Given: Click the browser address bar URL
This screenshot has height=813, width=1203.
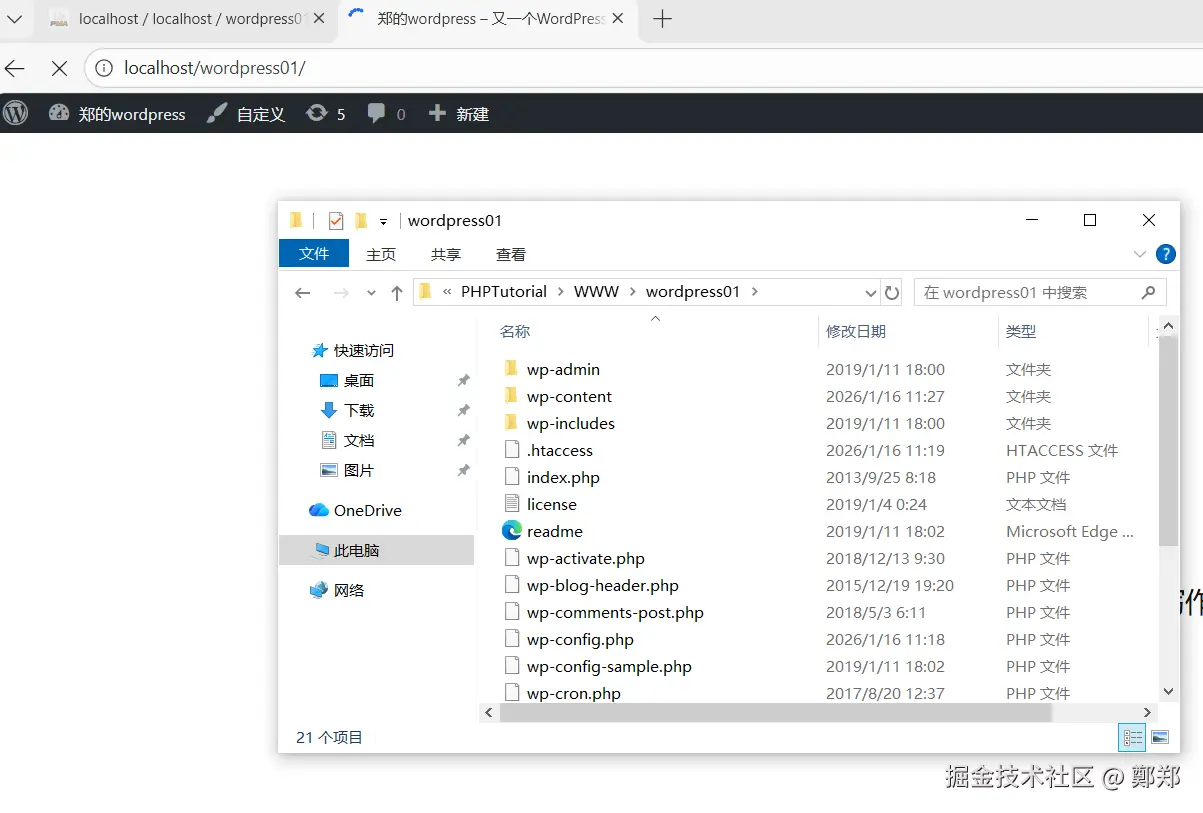Looking at the screenshot, I should (214, 68).
